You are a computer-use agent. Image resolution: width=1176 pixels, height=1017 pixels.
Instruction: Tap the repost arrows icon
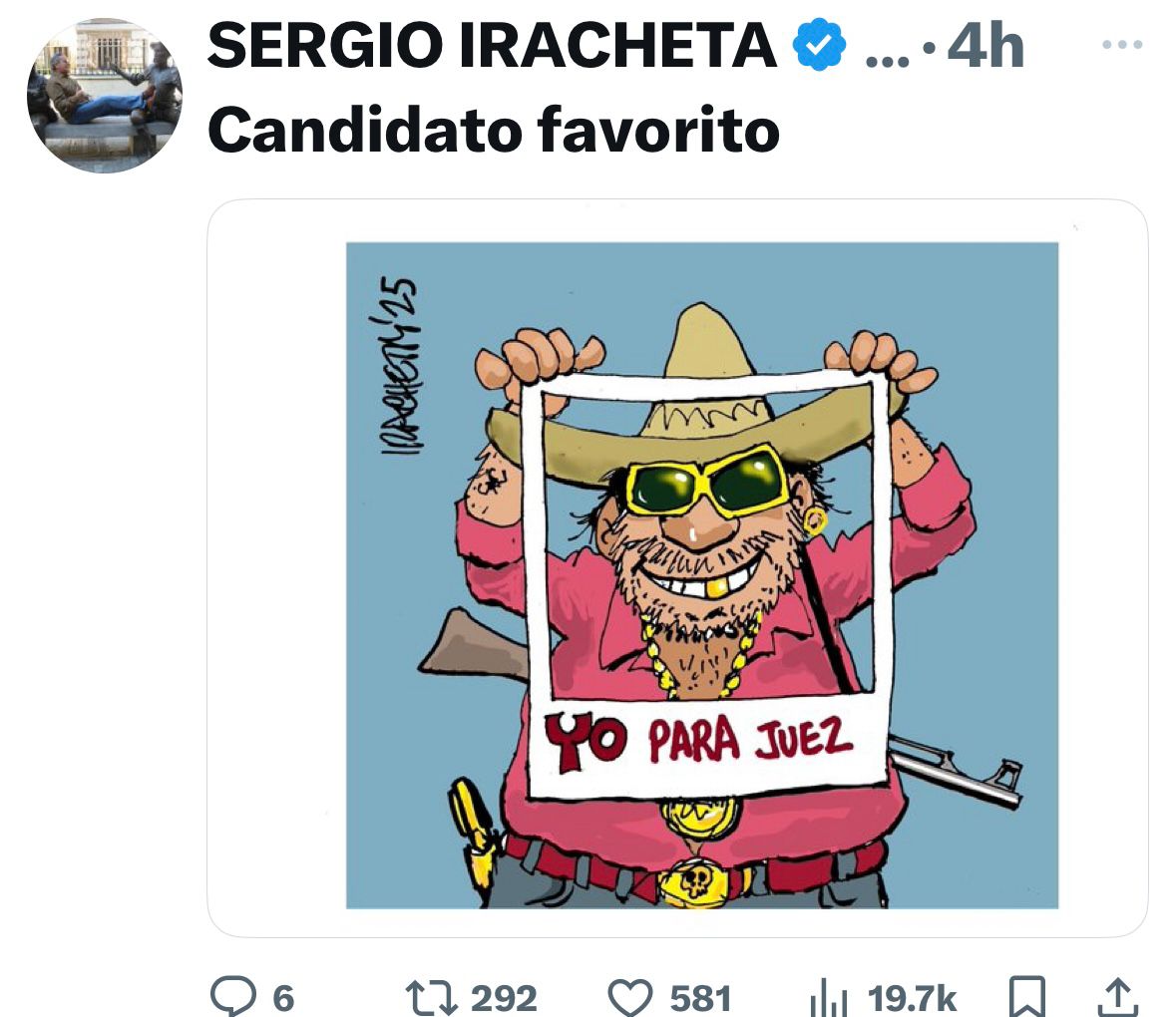click(430, 996)
